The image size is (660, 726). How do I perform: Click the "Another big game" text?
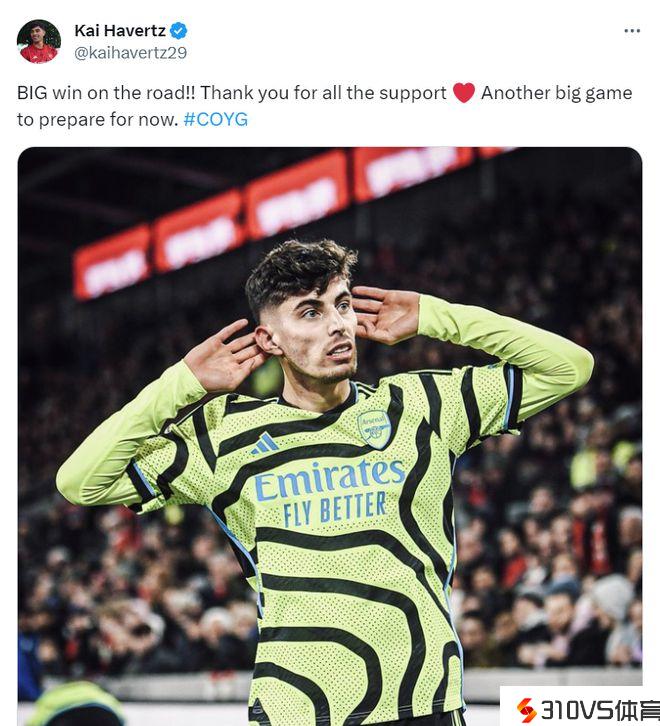[x=557, y=93]
